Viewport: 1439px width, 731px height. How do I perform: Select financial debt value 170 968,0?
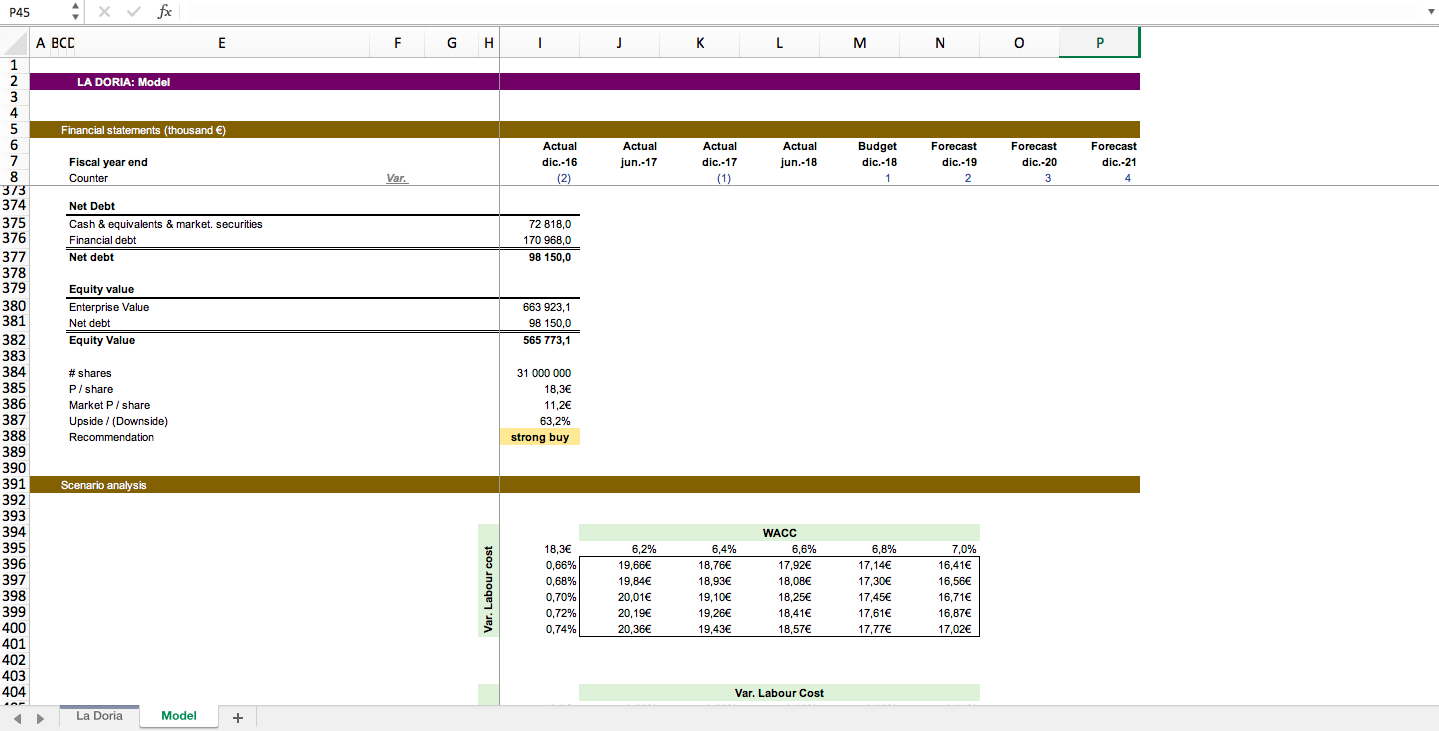click(x=540, y=240)
